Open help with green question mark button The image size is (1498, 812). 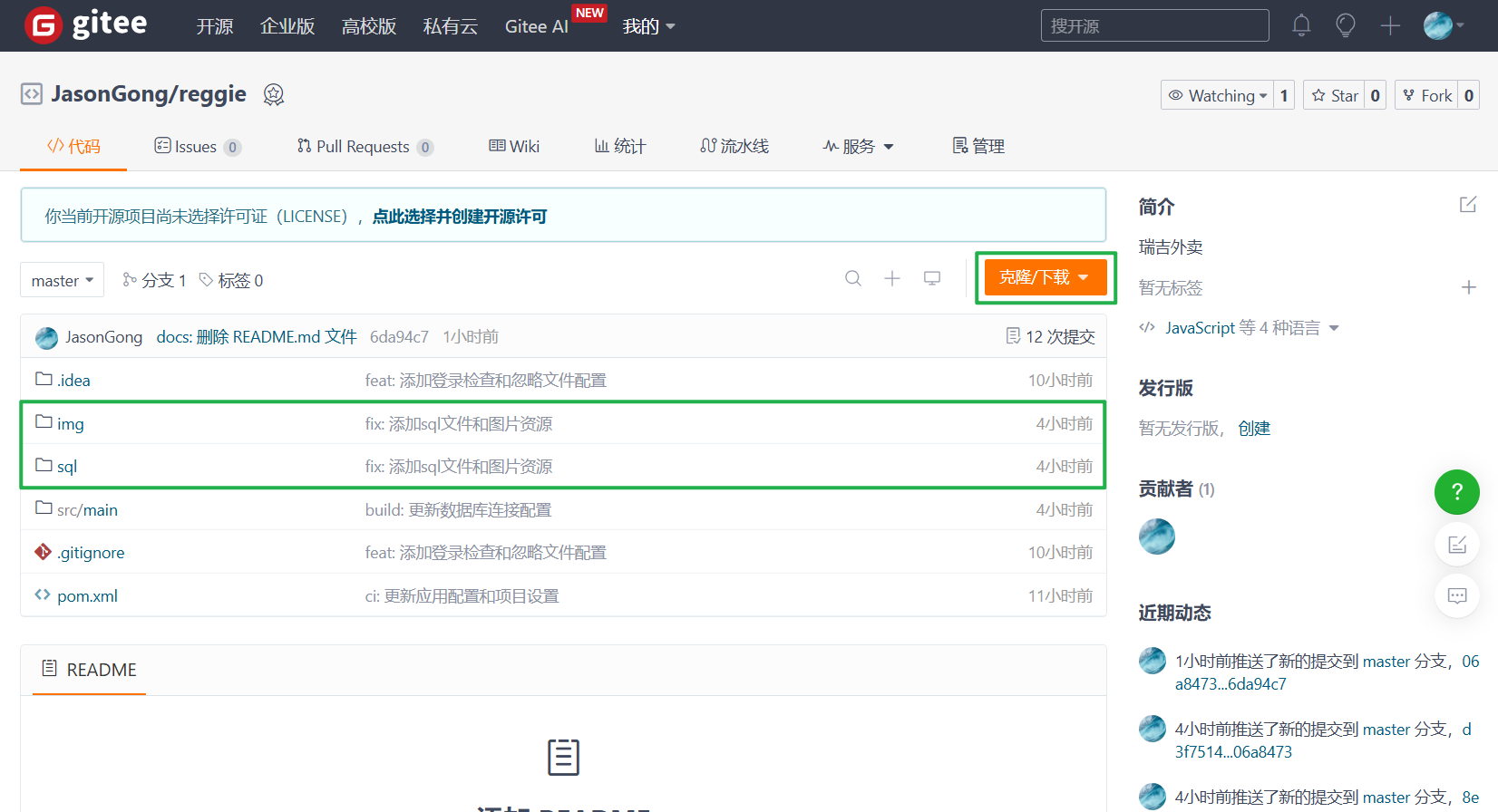1456,492
